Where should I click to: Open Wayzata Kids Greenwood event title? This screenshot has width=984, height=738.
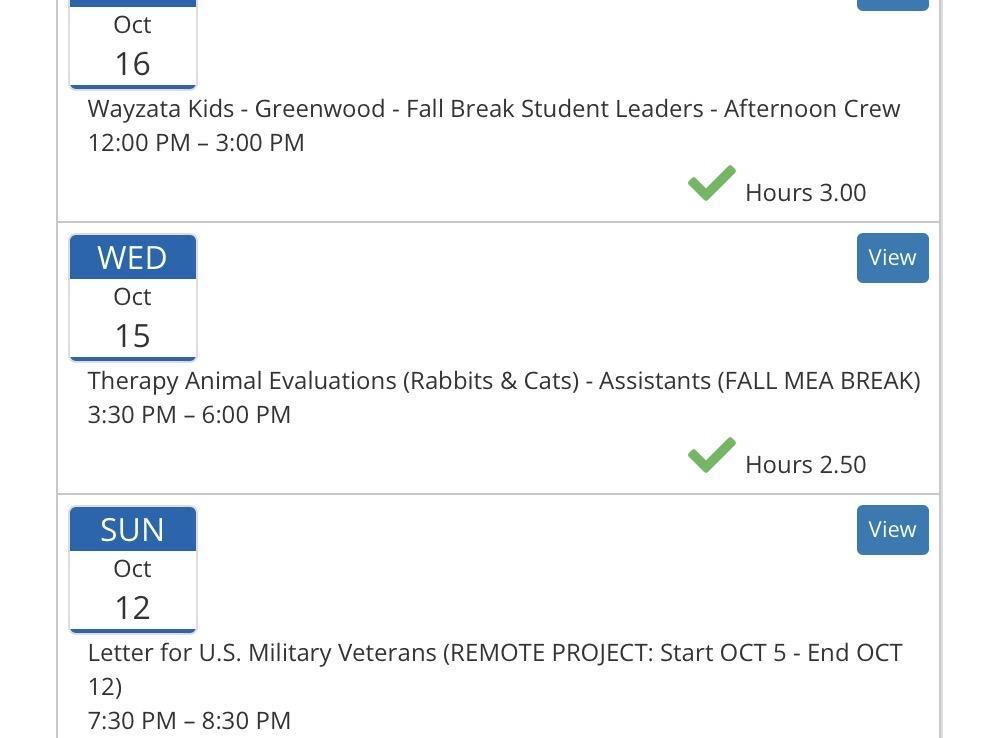[494, 109]
